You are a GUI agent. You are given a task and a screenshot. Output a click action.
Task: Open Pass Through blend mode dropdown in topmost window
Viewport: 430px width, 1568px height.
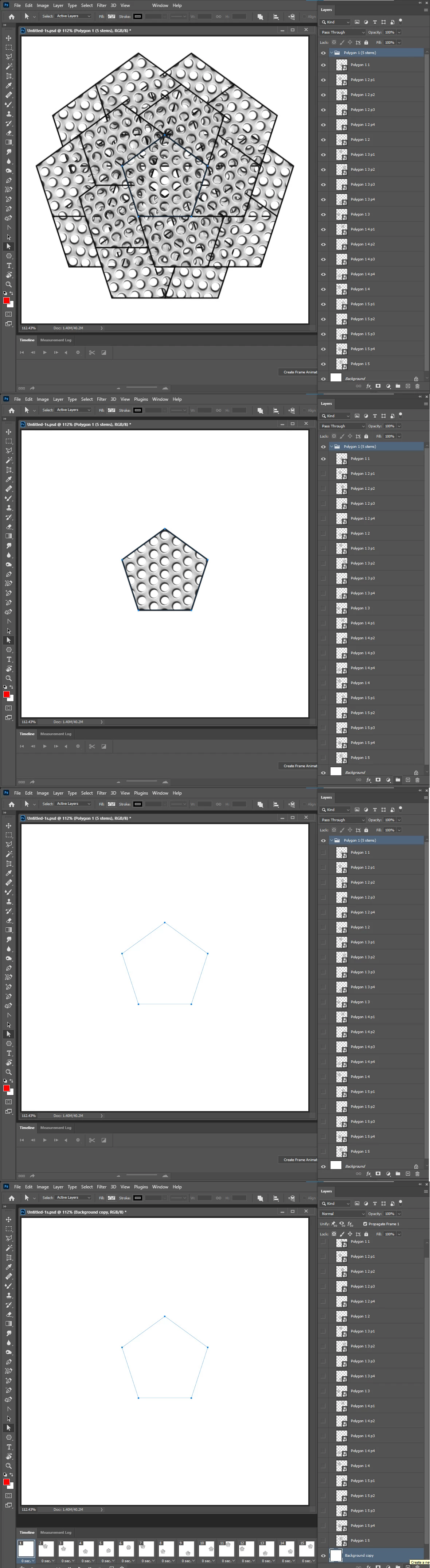click(x=343, y=32)
